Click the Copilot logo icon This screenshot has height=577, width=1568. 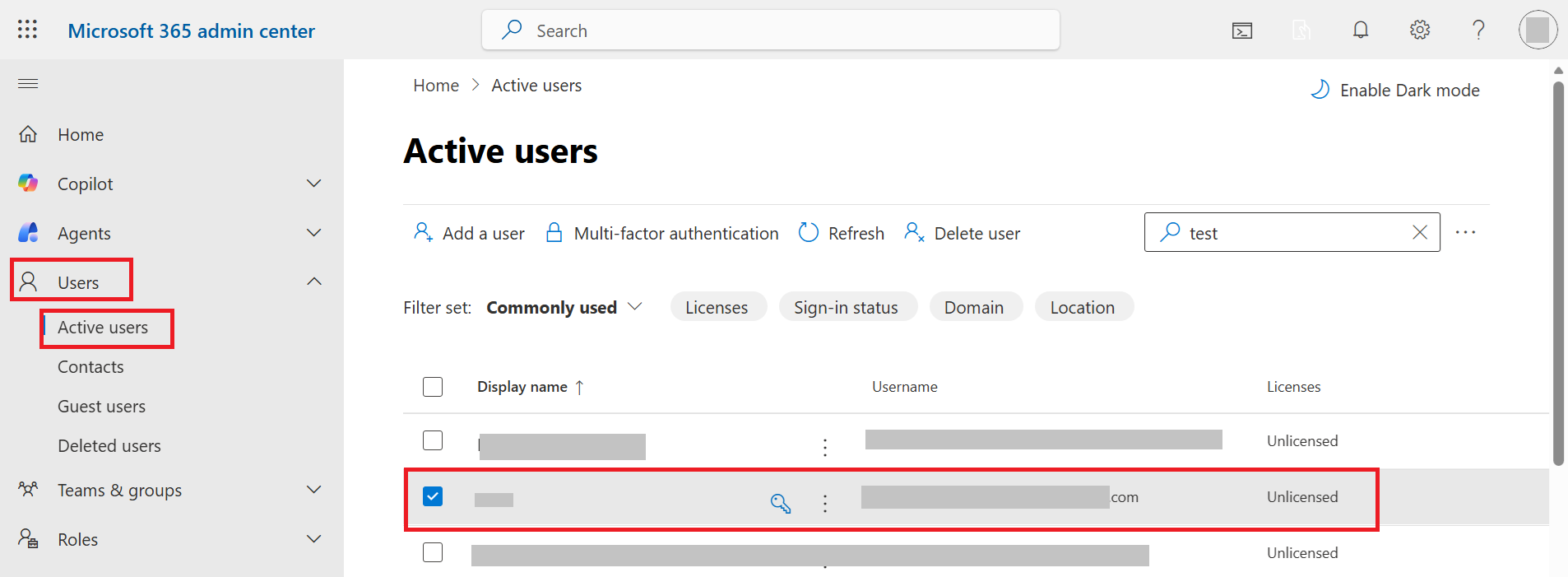[28, 184]
